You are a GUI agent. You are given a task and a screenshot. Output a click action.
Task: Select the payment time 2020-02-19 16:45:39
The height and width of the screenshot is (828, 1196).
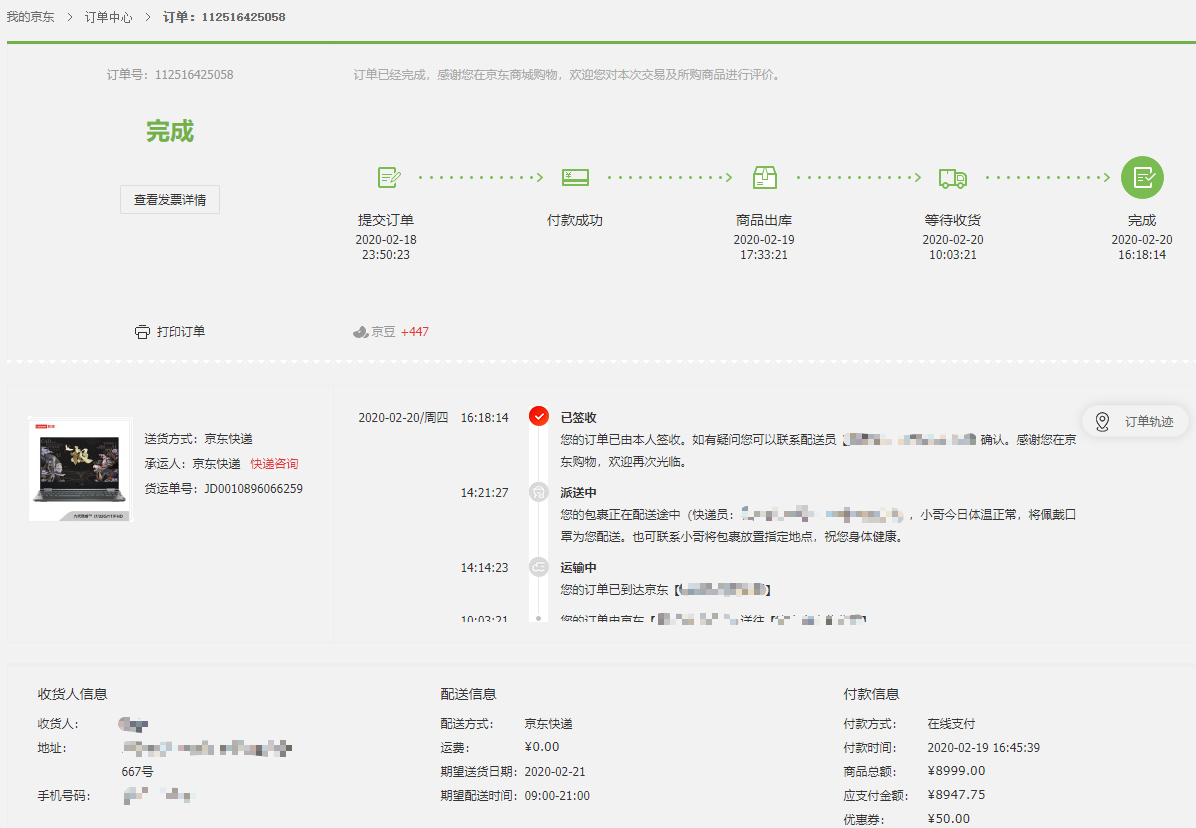[983, 748]
